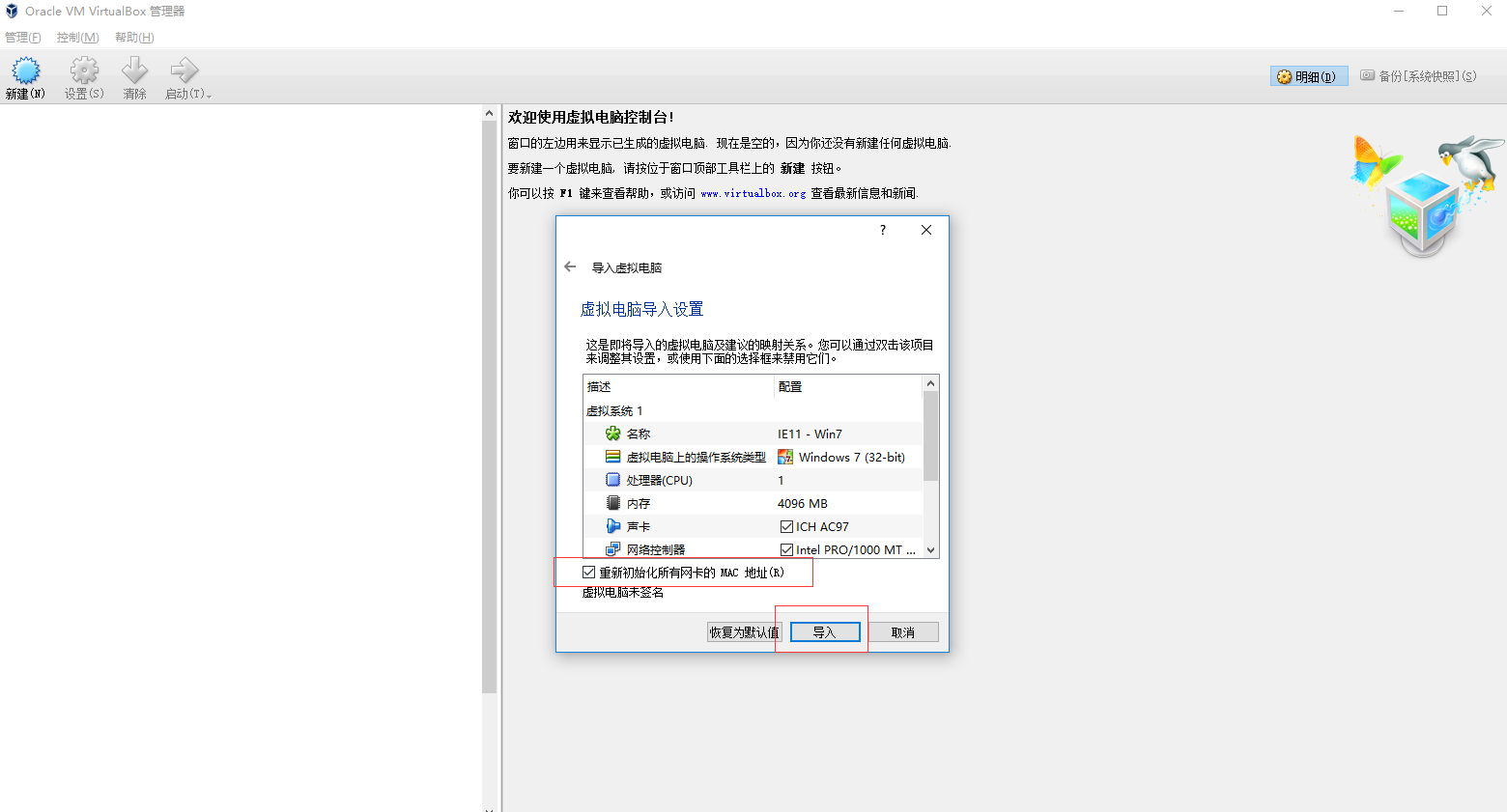Viewport: 1507px width, 812px height.
Task: Click the sound card icon beside 声卡
Action: [x=612, y=526]
